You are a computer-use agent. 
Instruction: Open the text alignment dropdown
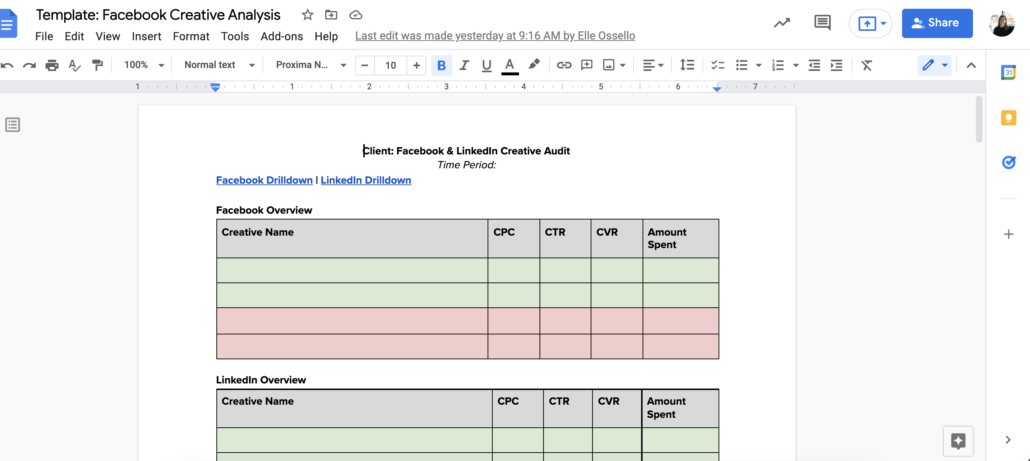click(653, 65)
